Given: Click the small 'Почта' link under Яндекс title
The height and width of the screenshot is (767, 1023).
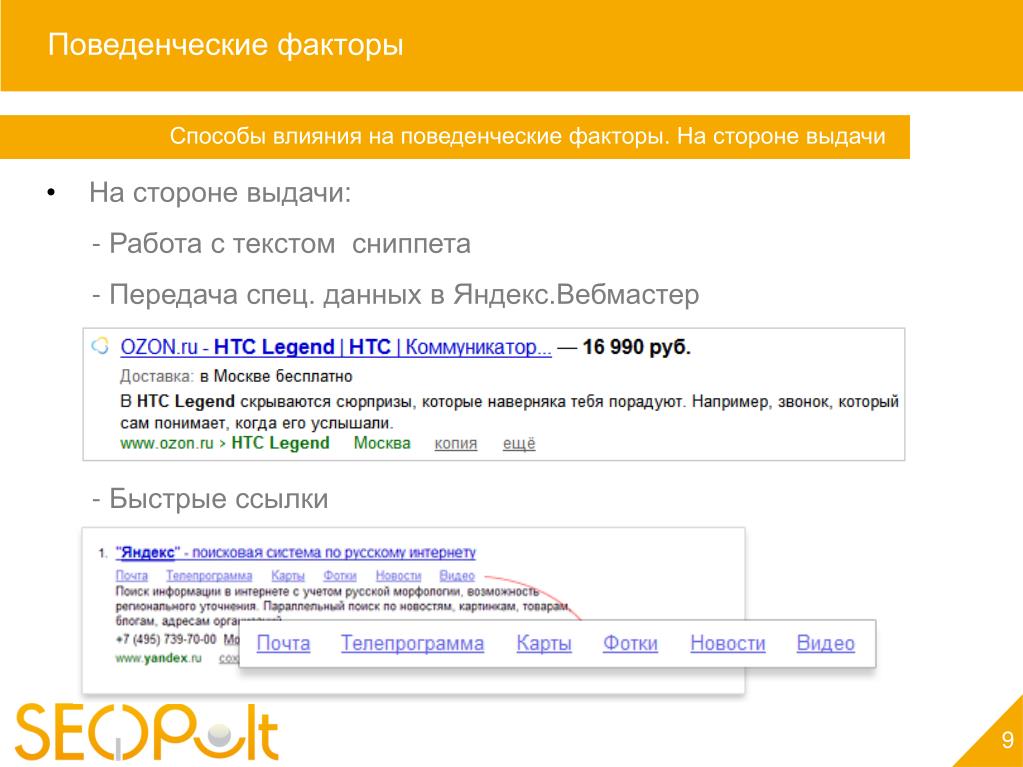Looking at the screenshot, I should [x=132, y=576].
